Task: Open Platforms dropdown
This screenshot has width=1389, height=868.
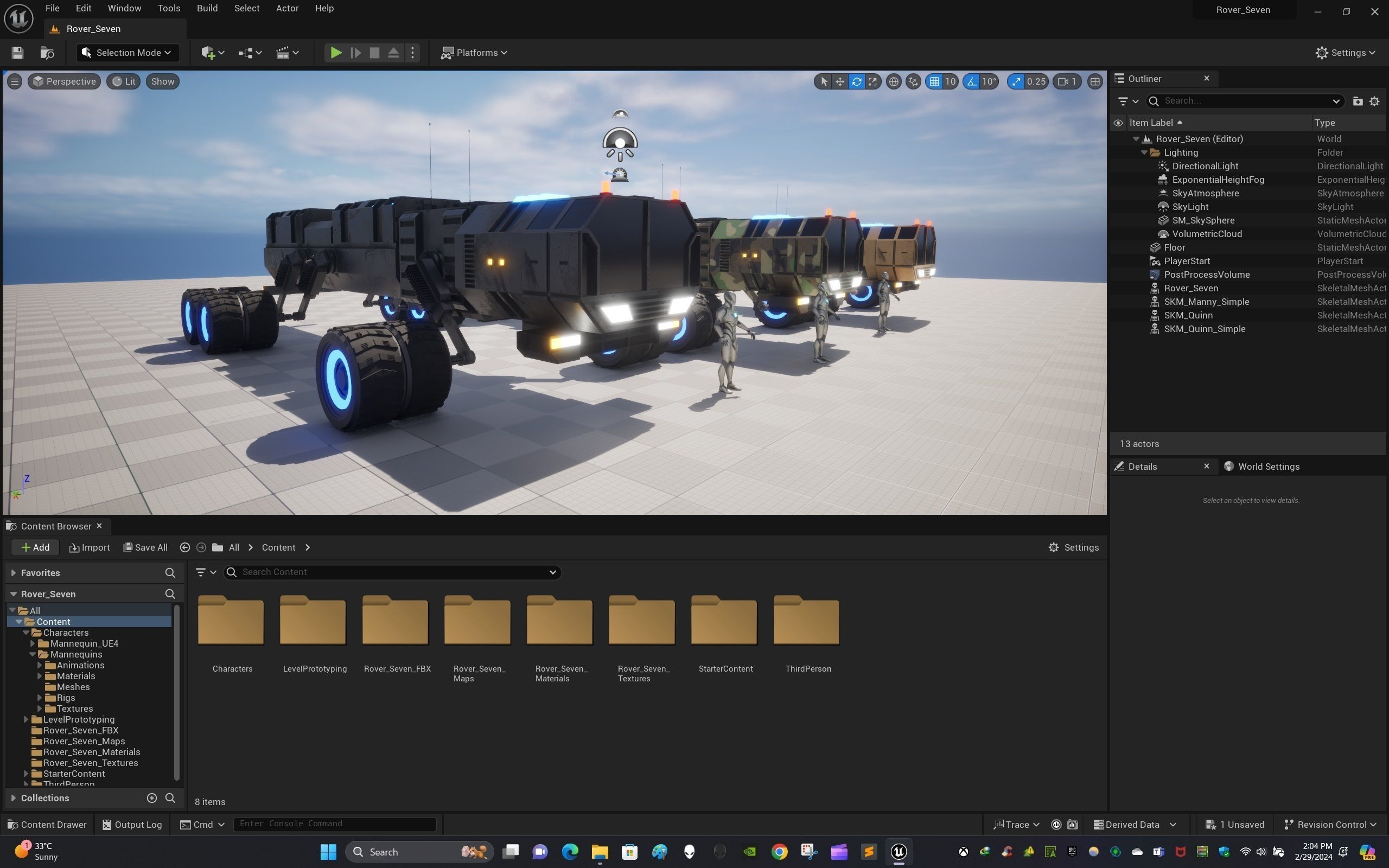Action: 474,53
